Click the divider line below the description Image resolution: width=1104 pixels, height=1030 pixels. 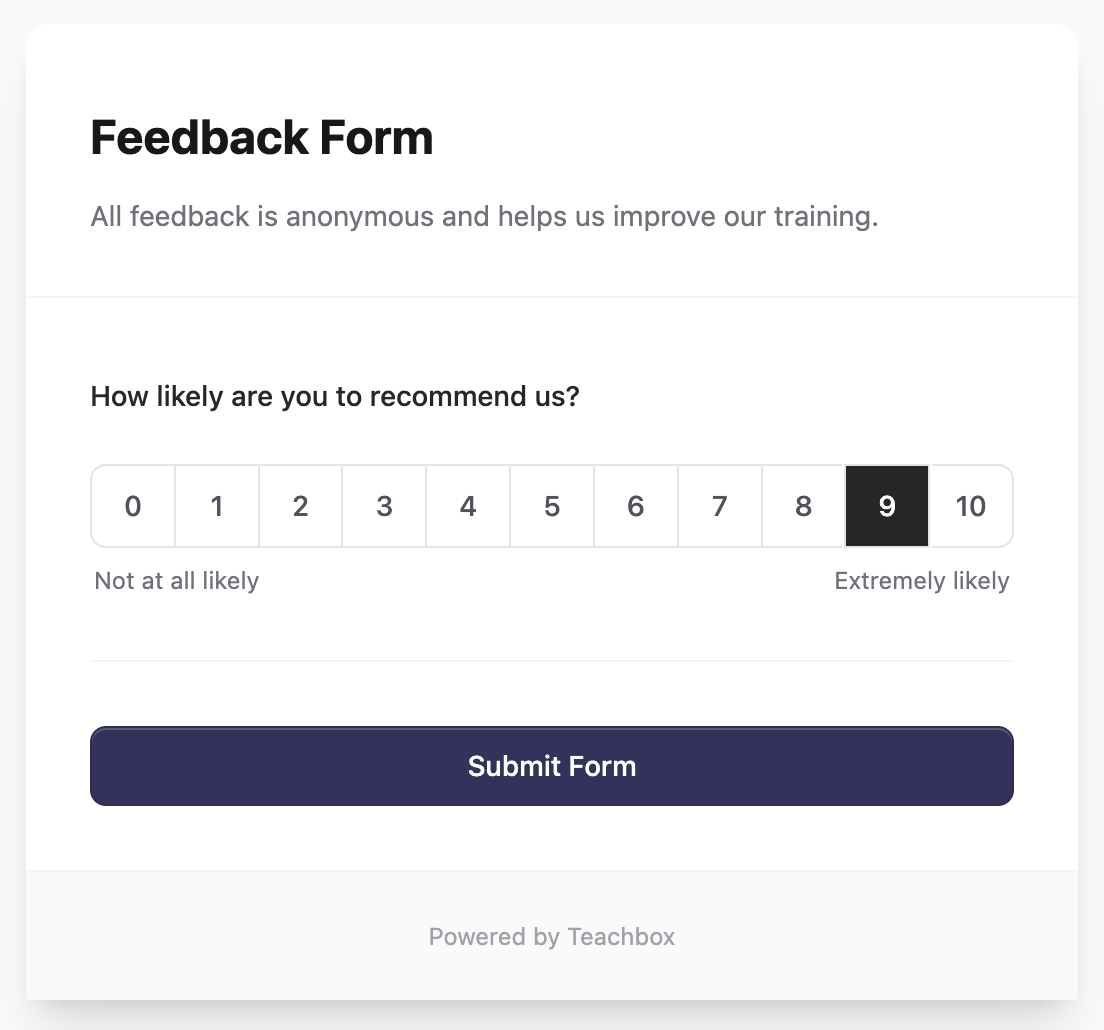552,297
